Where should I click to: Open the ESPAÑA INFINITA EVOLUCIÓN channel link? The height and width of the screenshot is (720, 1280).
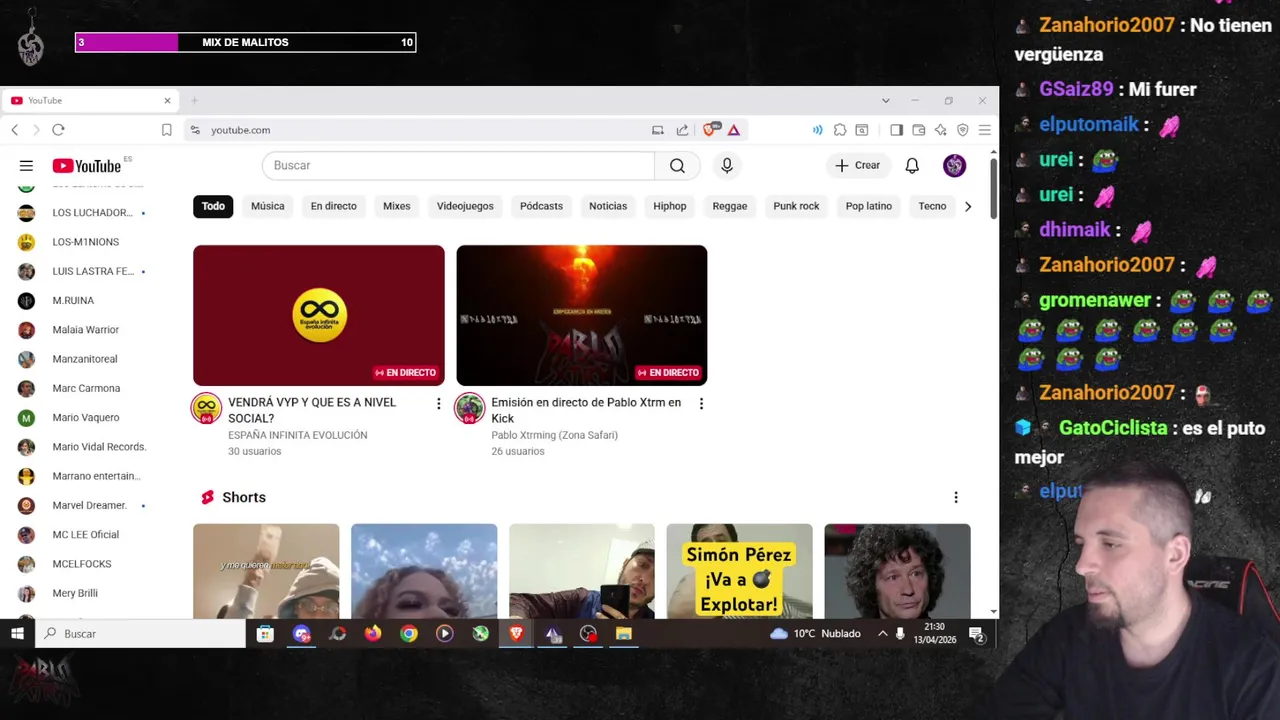pyautogui.click(x=297, y=435)
